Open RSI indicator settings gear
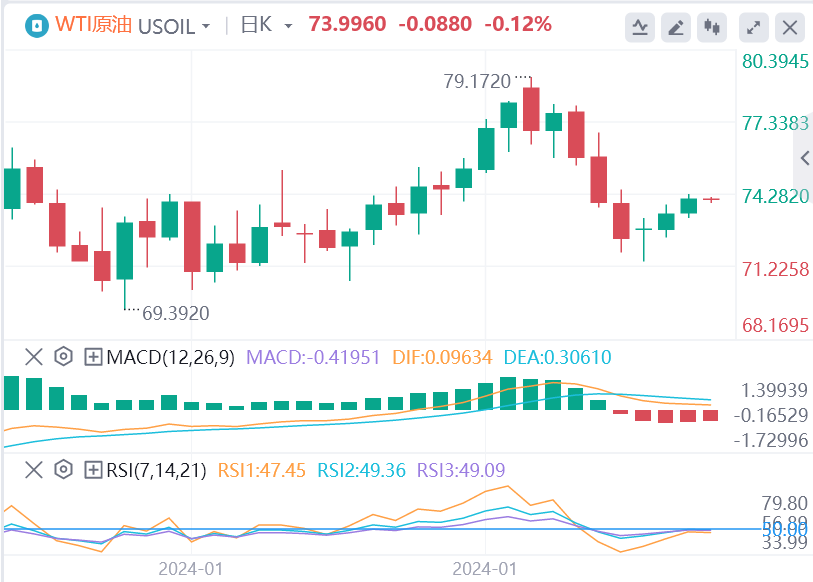The width and height of the screenshot is (813, 582). 63,469
